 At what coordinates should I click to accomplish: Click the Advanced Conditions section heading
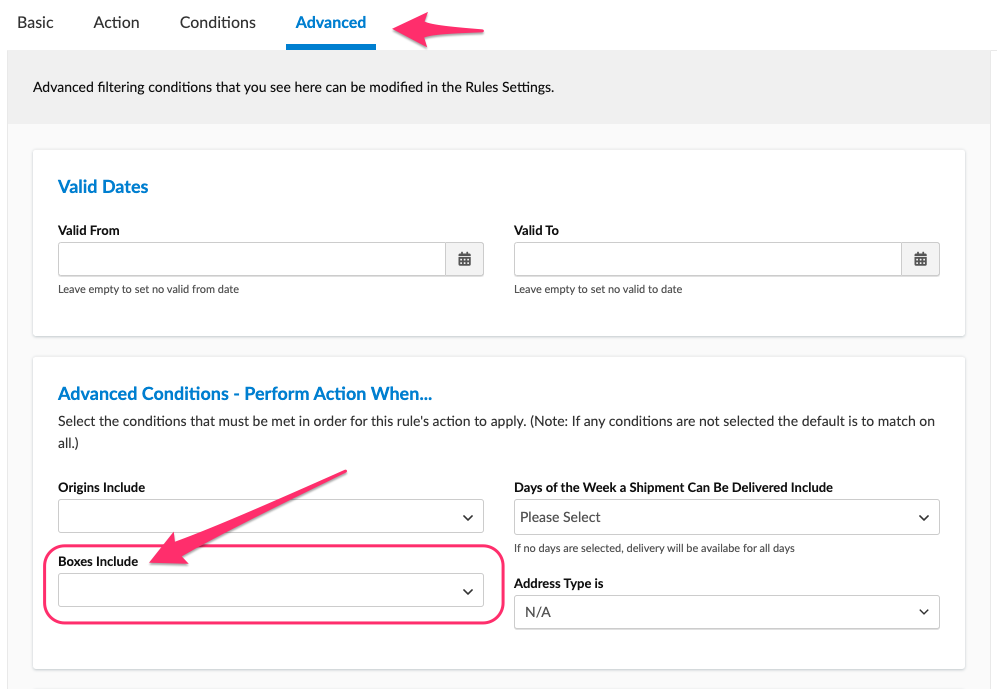click(245, 394)
